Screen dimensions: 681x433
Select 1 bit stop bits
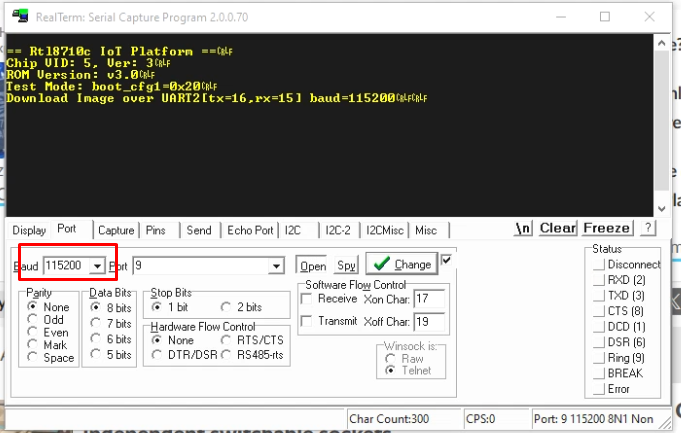[x=170, y=307]
